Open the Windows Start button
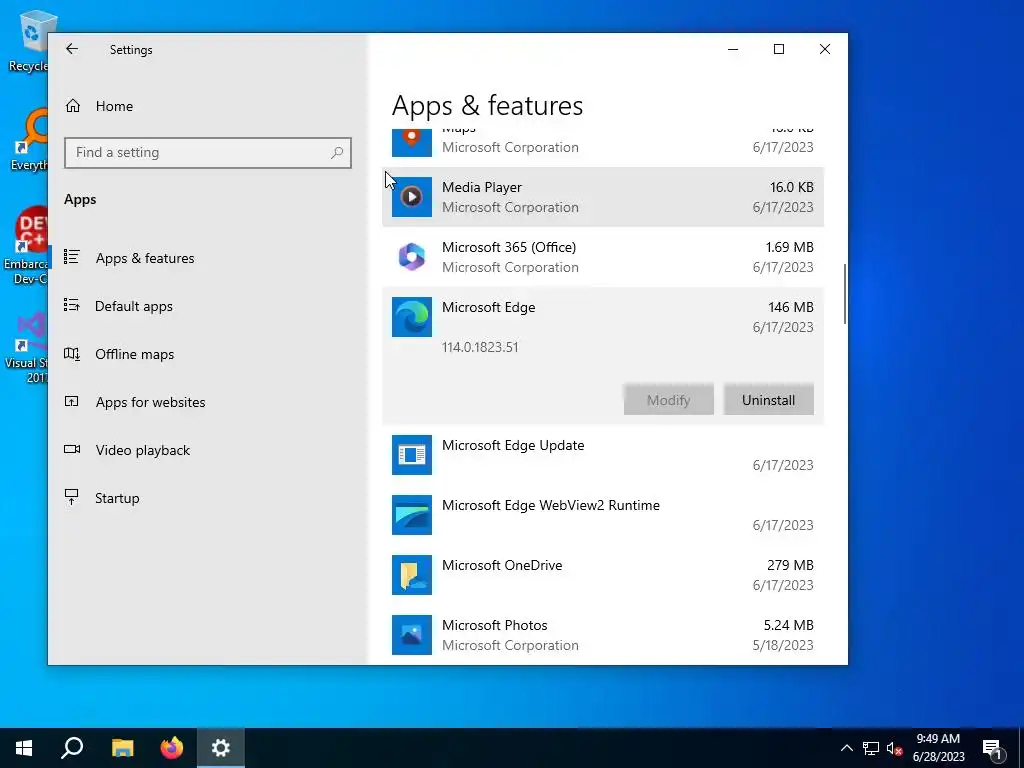Screen dimensions: 1024x768 click(x=24, y=748)
